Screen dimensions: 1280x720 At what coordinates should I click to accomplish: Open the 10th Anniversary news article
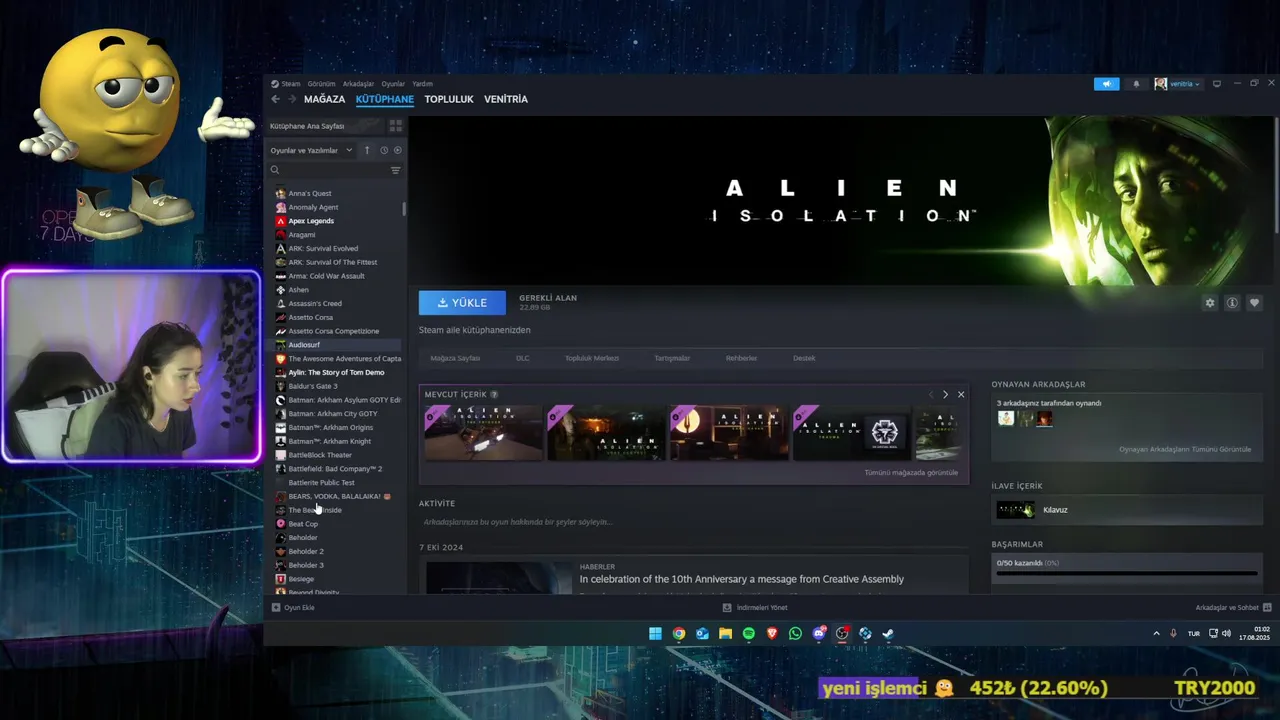click(x=742, y=579)
